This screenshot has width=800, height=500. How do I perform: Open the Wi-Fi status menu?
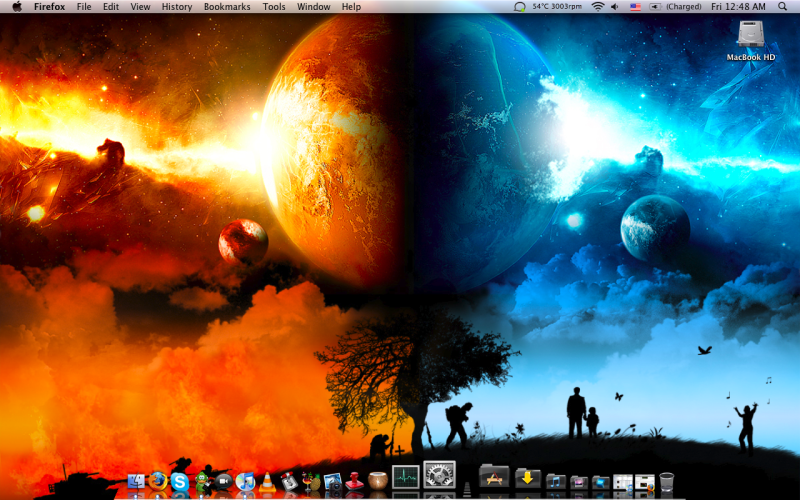[597, 7]
